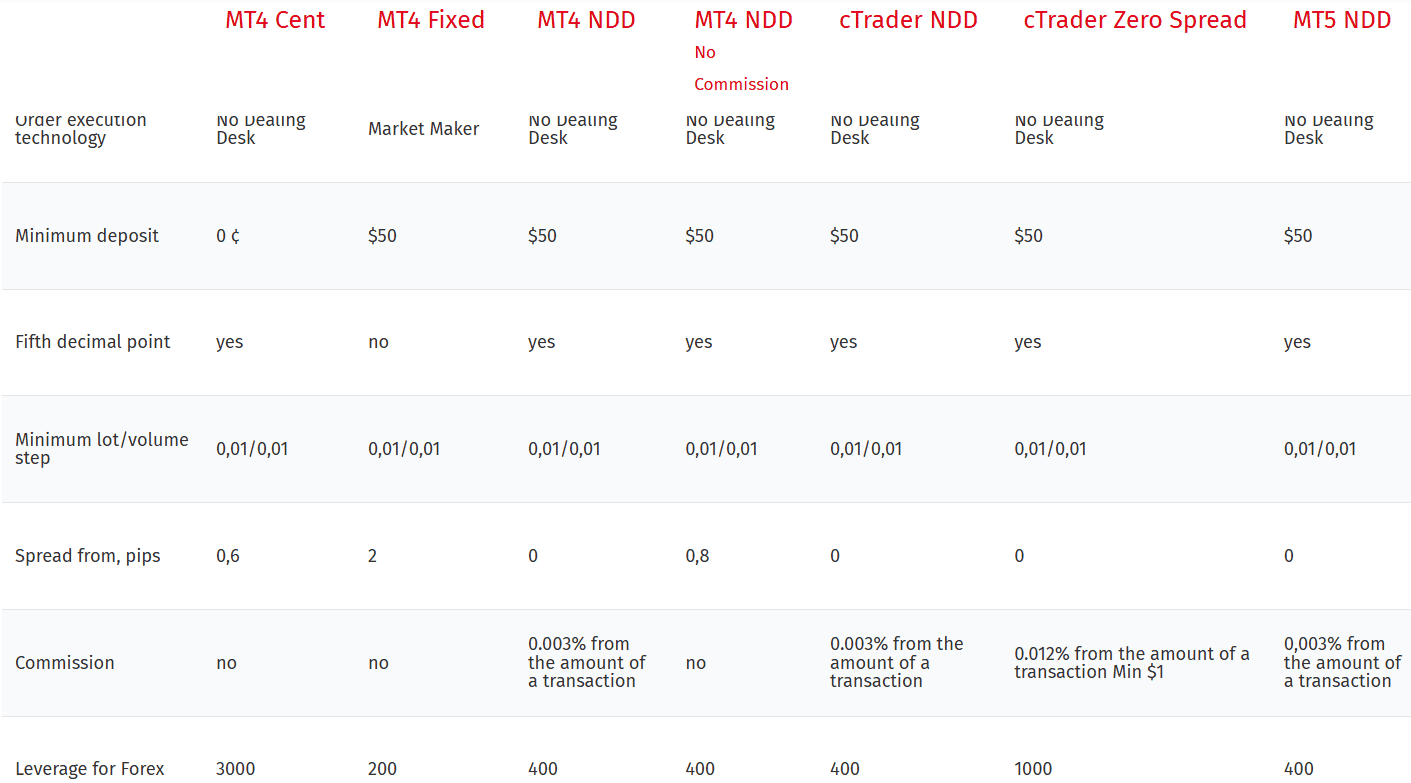The width and height of the screenshot is (1411, 783).
Task: Select the cTrader NDD column heading
Action: pos(908,20)
